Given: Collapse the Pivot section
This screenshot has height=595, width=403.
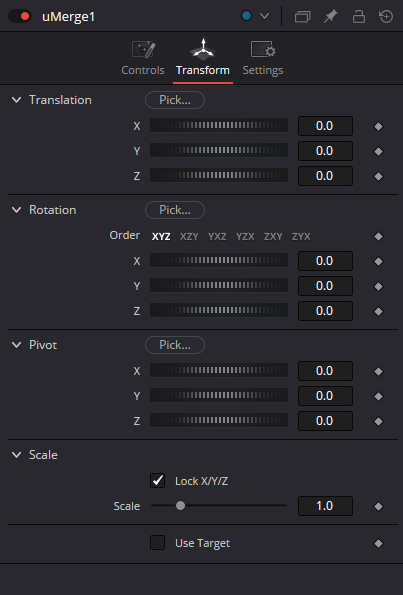Looking at the screenshot, I should [x=16, y=345].
